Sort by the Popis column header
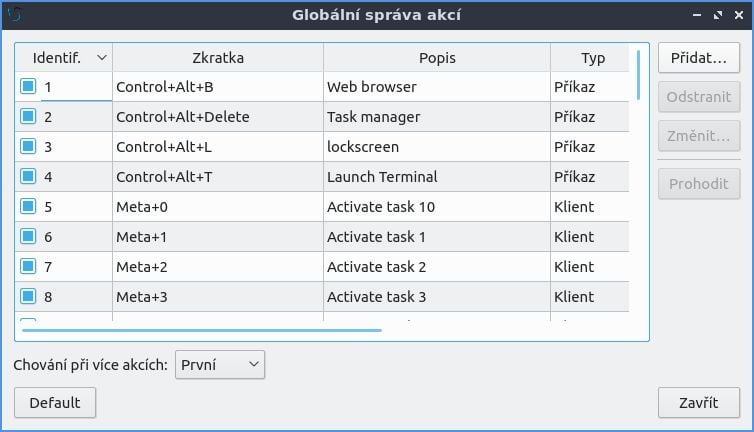754x432 pixels. 437,58
